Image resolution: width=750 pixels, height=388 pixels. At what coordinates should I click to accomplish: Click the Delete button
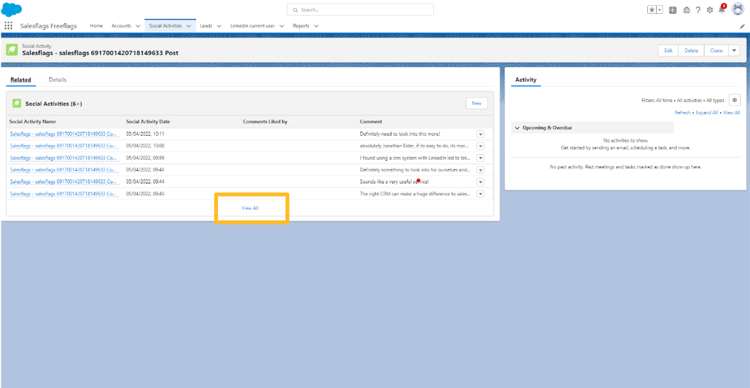691,50
